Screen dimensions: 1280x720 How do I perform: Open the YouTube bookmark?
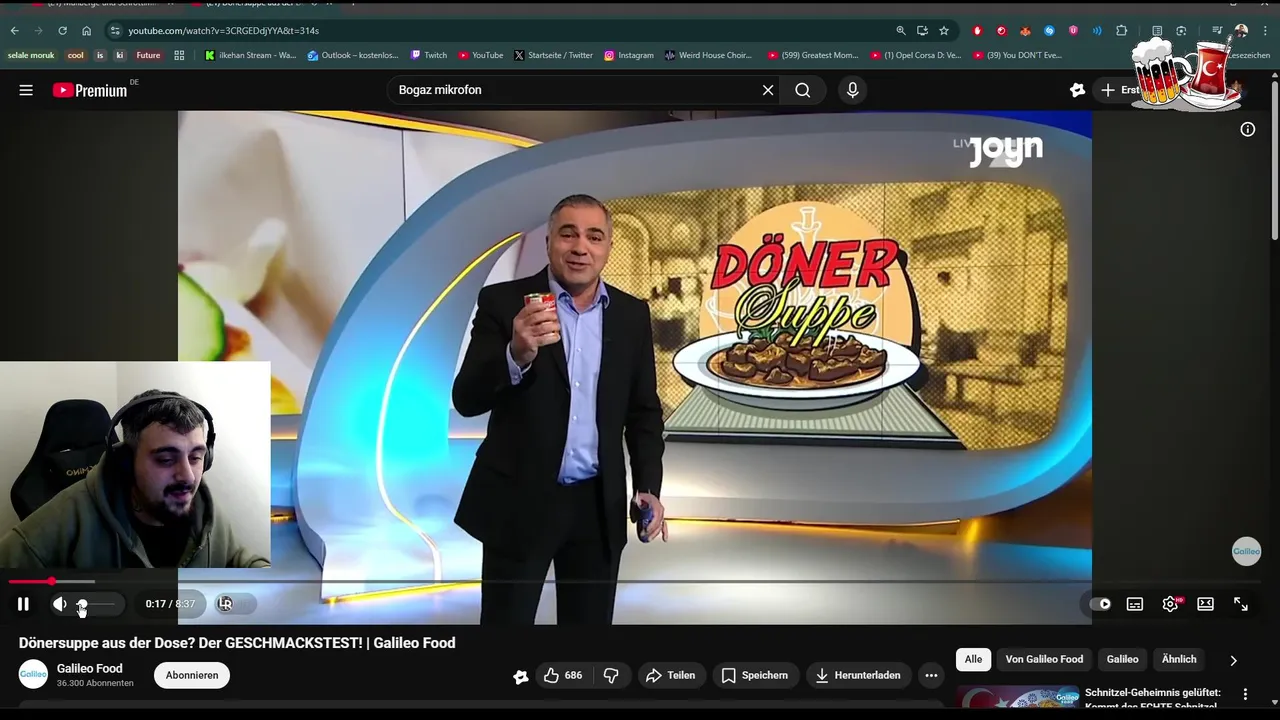pos(481,55)
